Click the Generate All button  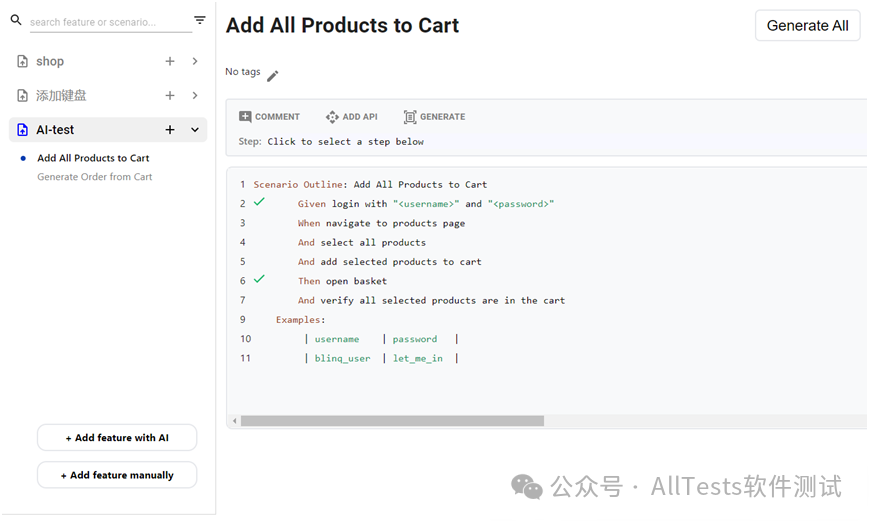(807, 25)
